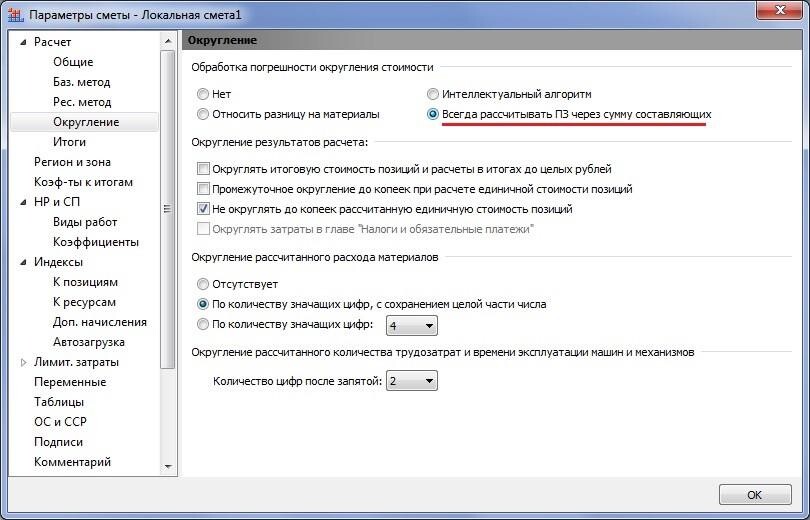Close the 'Параметры сметы' dialog
This screenshot has height=520, width=810.
[x=780, y=10]
